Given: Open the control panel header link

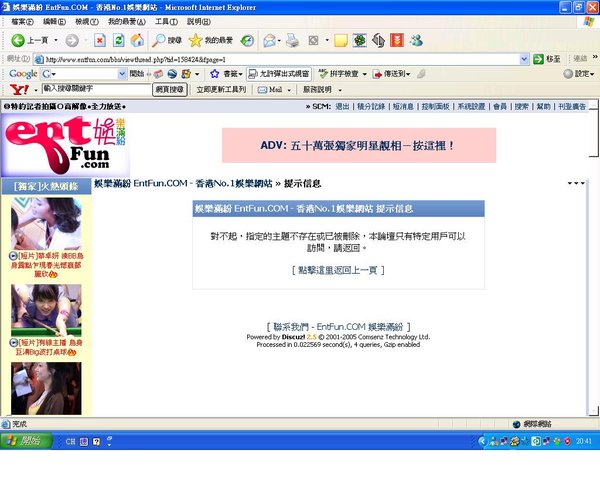Looking at the screenshot, I should (x=435, y=106).
